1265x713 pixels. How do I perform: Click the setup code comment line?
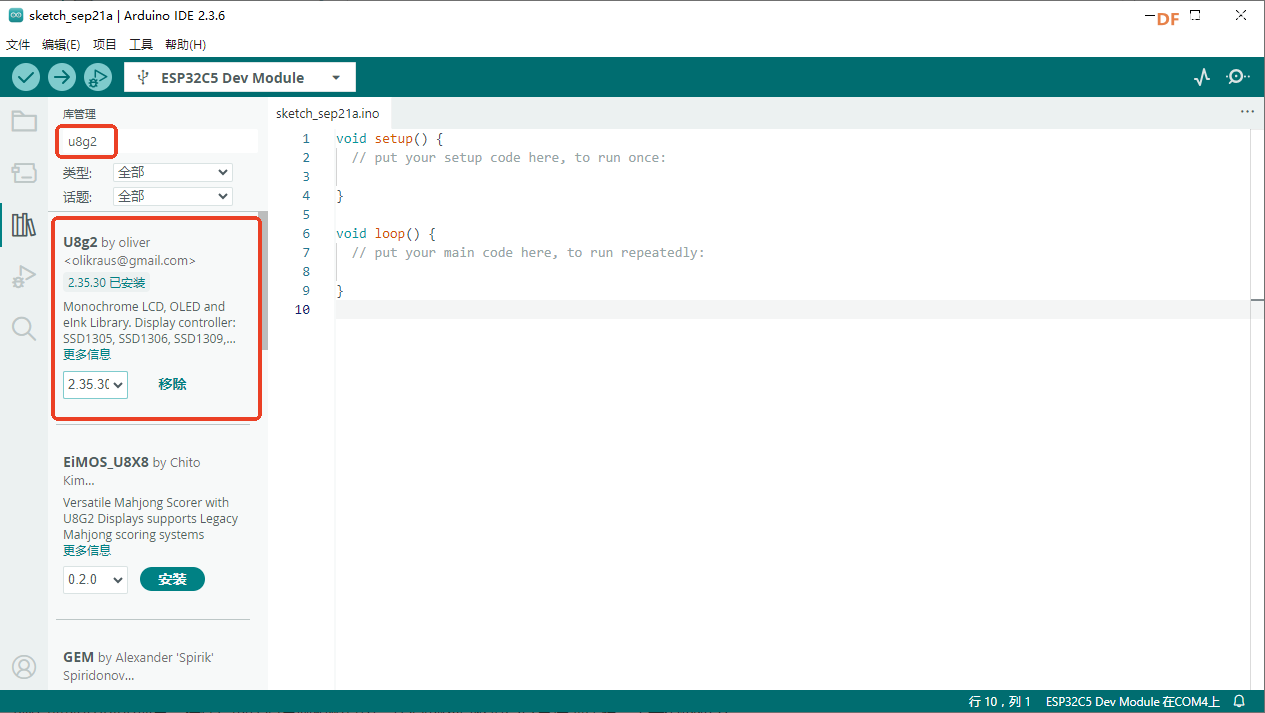point(509,157)
